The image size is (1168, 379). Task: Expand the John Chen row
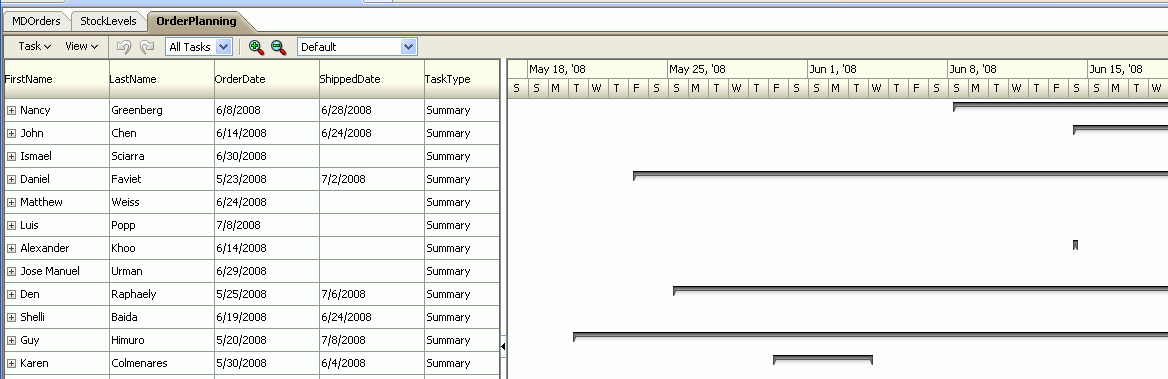[11, 133]
